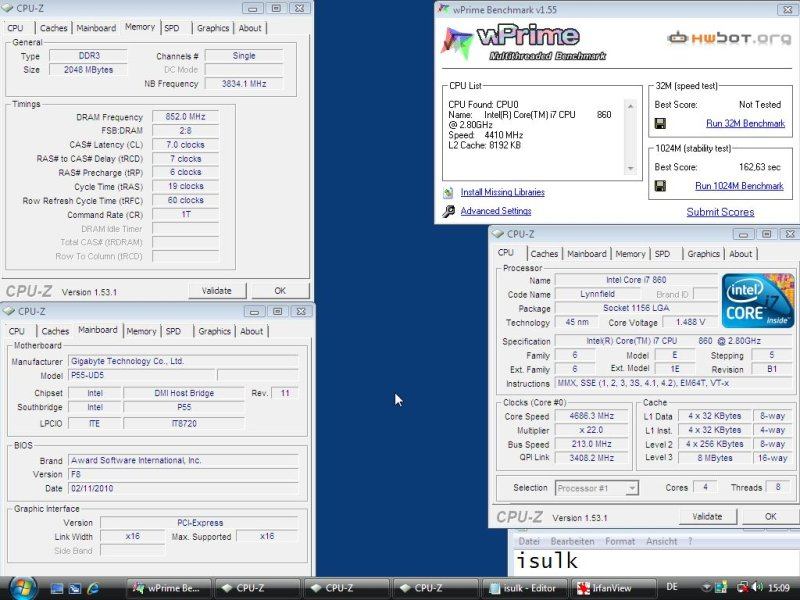Click the Command Rate 1T value
The height and width of the screenshot is (600, 800).
186,215
